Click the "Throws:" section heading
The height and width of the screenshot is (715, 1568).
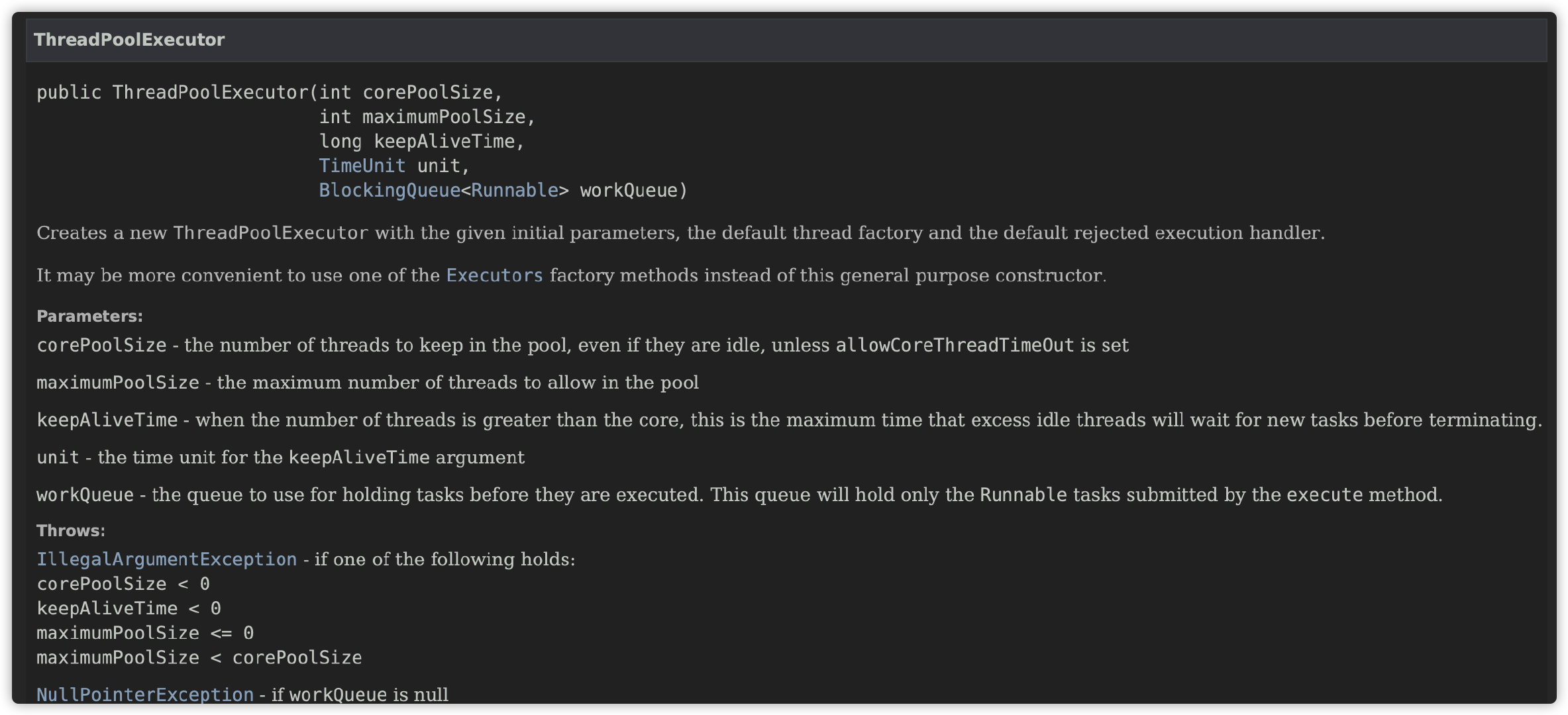tap(71, 531)
